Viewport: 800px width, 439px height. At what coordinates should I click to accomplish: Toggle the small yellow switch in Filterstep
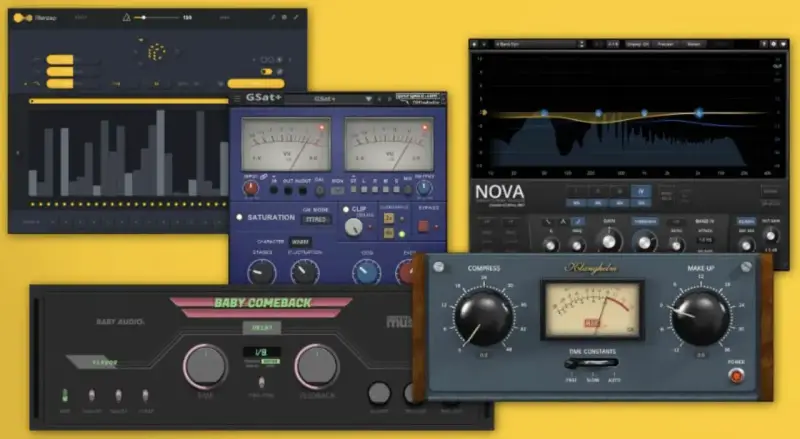(266, 71)
